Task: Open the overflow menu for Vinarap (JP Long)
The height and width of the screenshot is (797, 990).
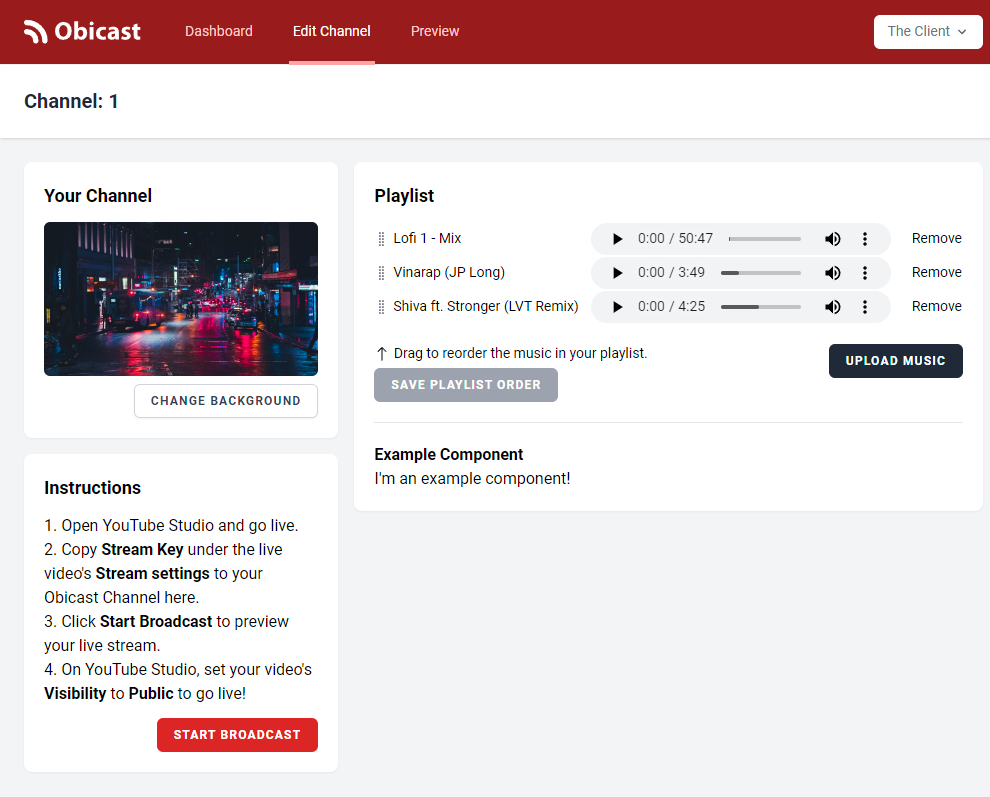Action: 865,272
